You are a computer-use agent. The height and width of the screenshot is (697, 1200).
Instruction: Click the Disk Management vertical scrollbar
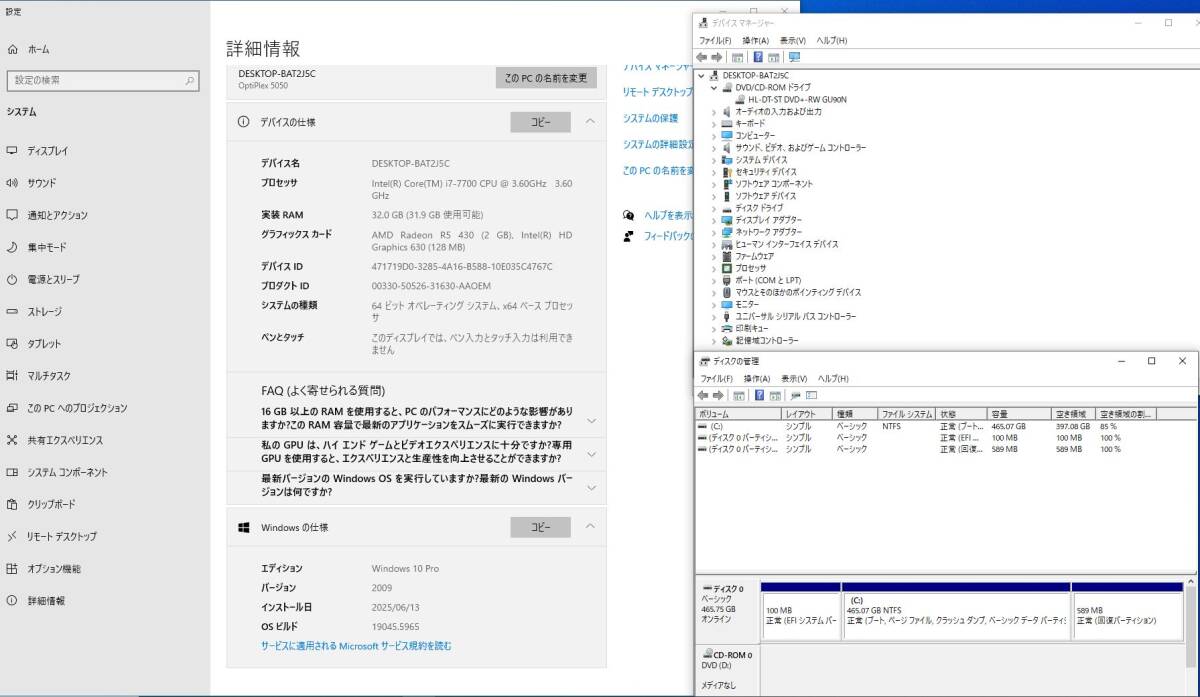(x=1189, y=635)
